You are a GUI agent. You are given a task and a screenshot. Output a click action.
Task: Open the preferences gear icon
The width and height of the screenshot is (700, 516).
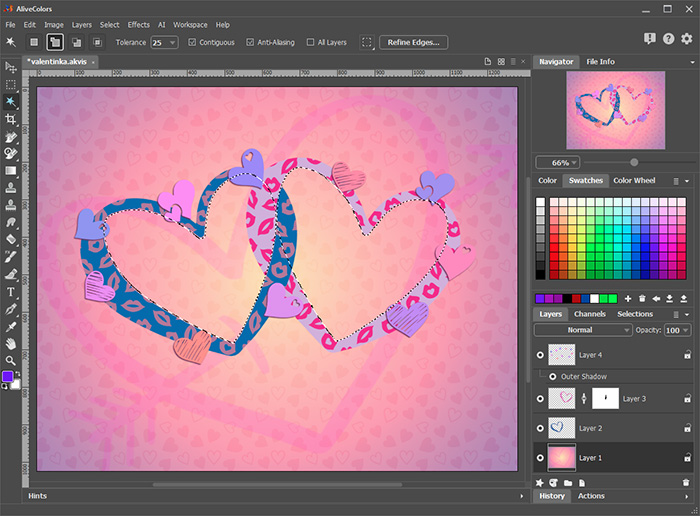pyautogui.click(x=687, y=39)
